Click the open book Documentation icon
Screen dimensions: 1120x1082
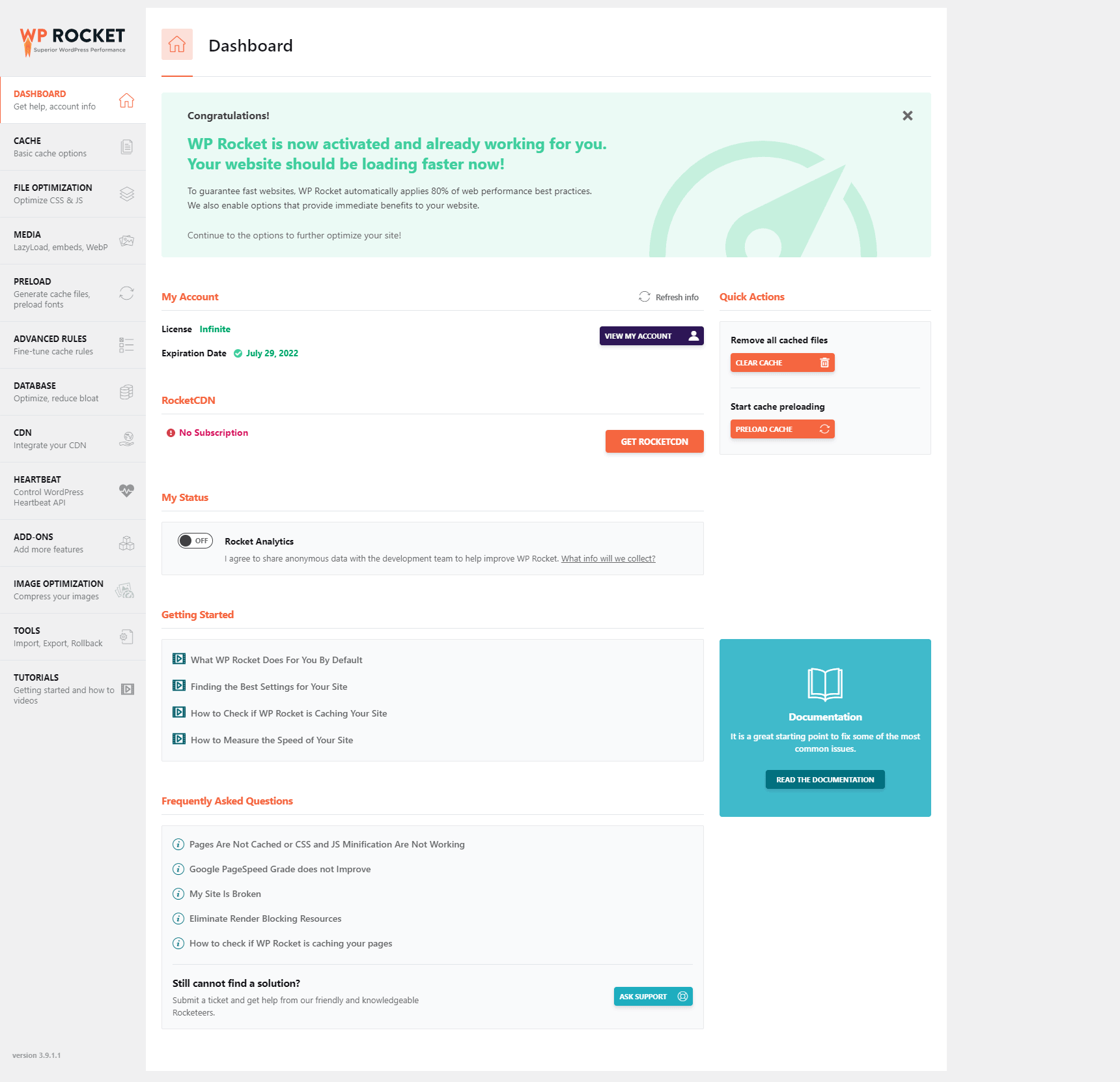[825, 684]
